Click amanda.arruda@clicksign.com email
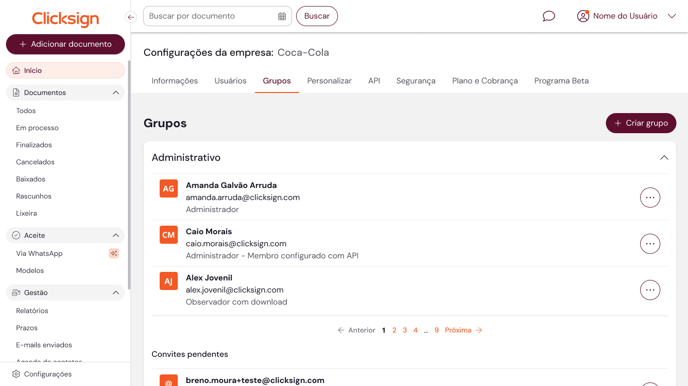Screen dimensions: 688x386 pyautogui.click(x=243, y=197)
